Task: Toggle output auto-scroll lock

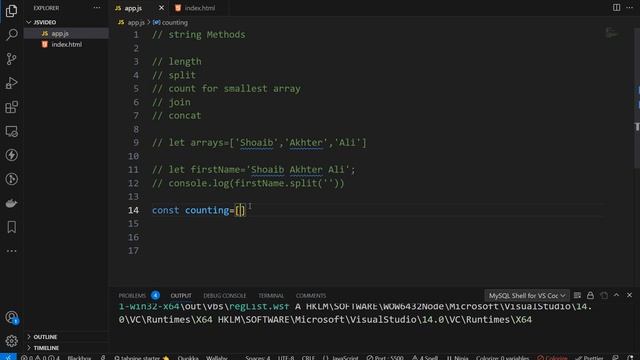Action: (590, 295)
